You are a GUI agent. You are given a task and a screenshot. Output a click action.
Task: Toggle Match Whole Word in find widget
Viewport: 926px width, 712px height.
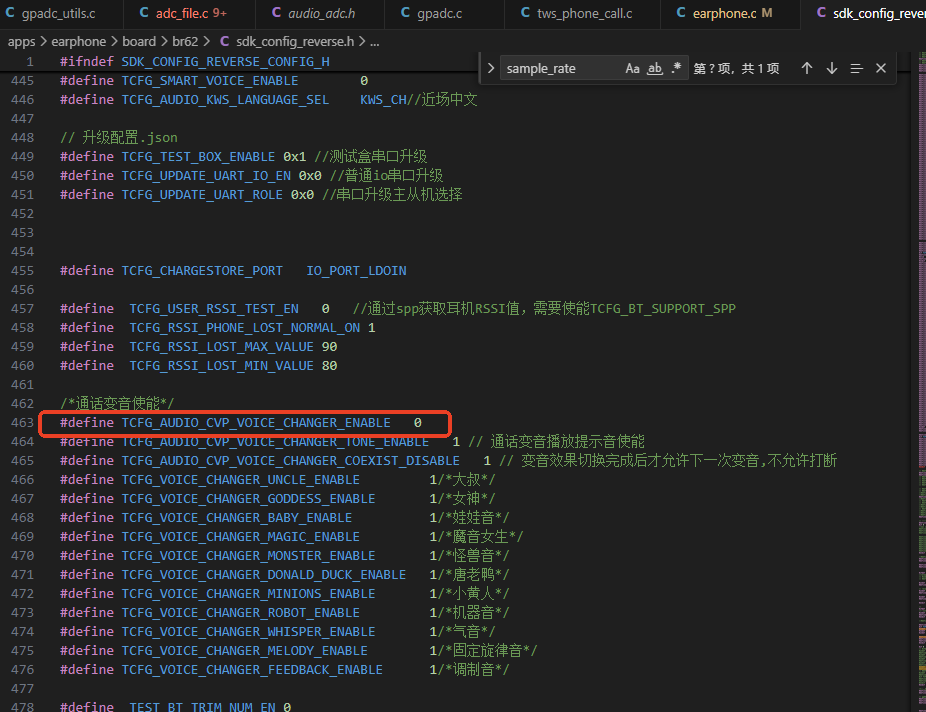click(655, 68)
